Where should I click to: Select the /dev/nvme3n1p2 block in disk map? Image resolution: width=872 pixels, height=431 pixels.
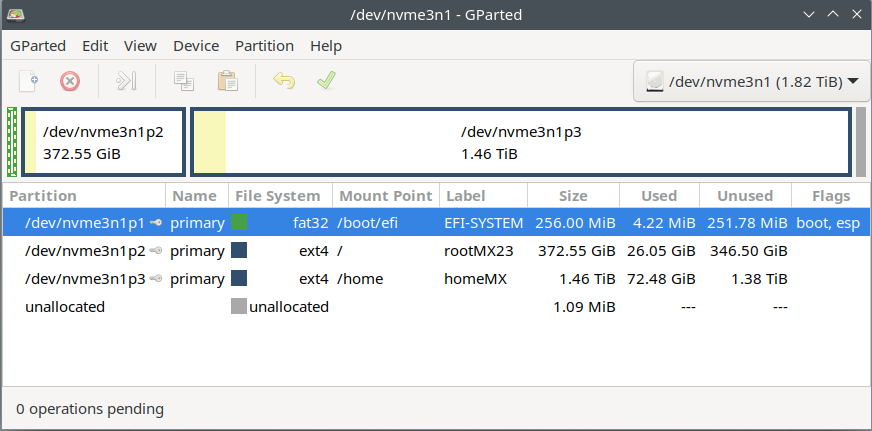(103, 142)
